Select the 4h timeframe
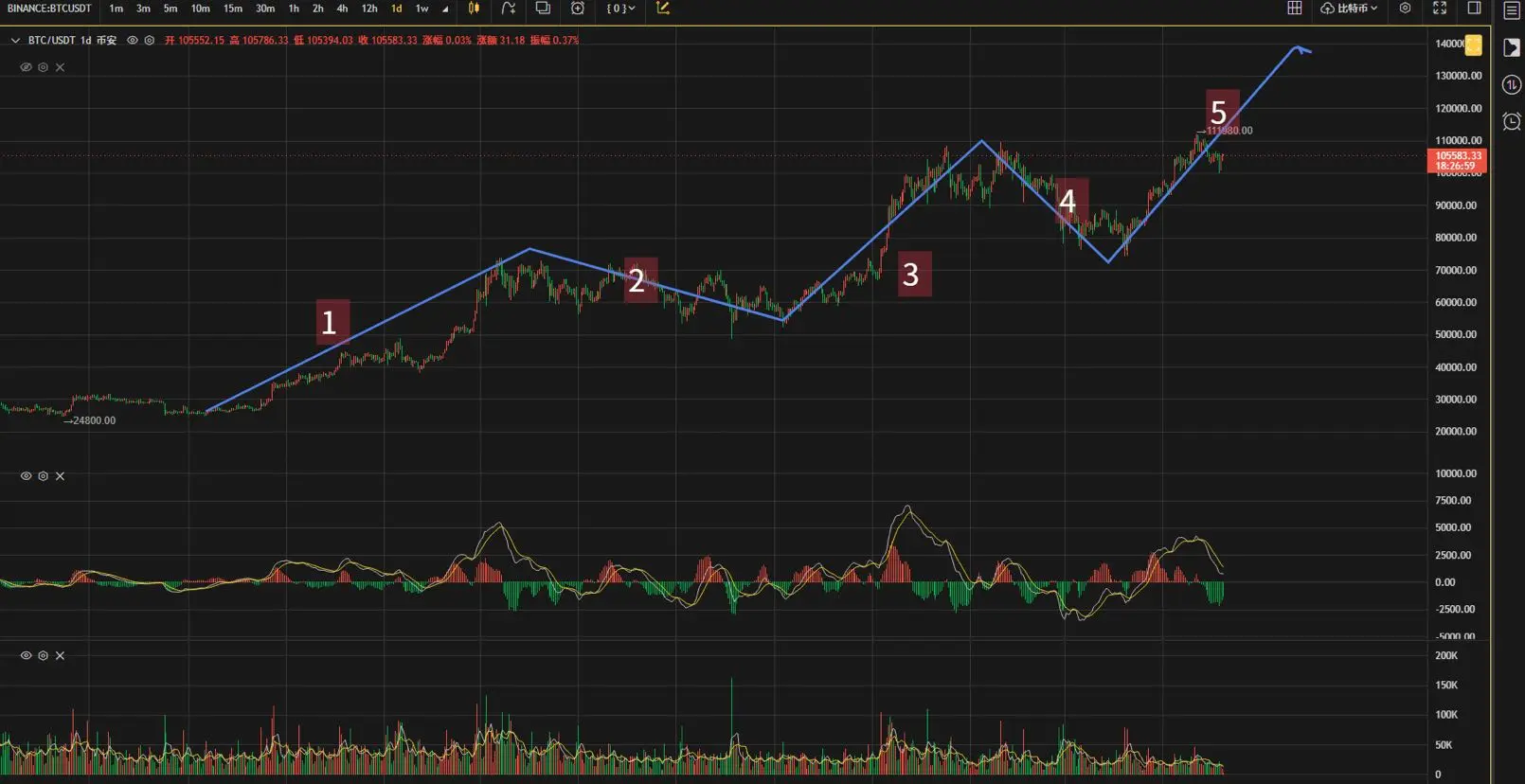Image resolution: width=1525 pixels, height=784 pixels. tap(342, 9)
